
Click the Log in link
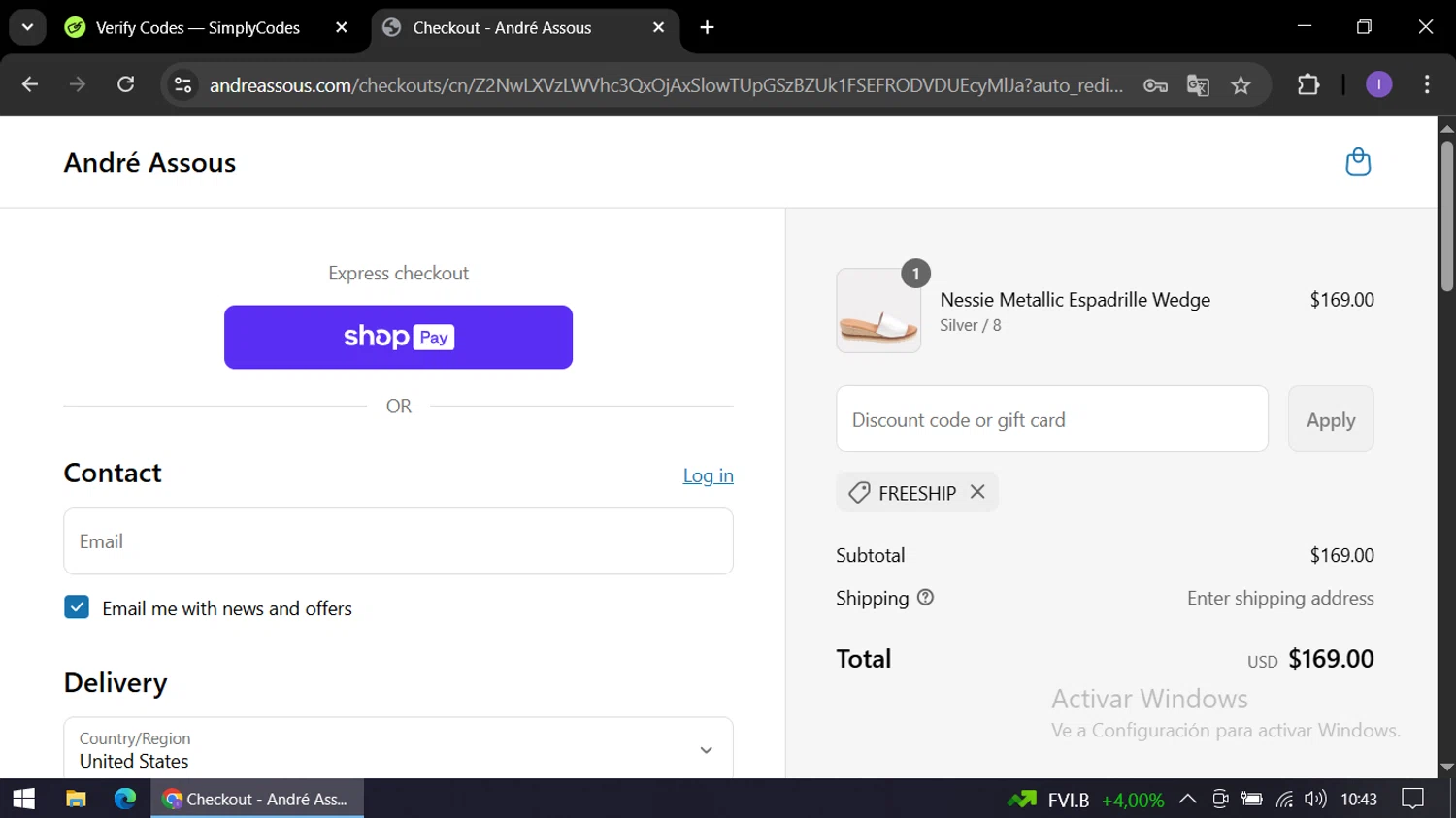pos(708,475)
